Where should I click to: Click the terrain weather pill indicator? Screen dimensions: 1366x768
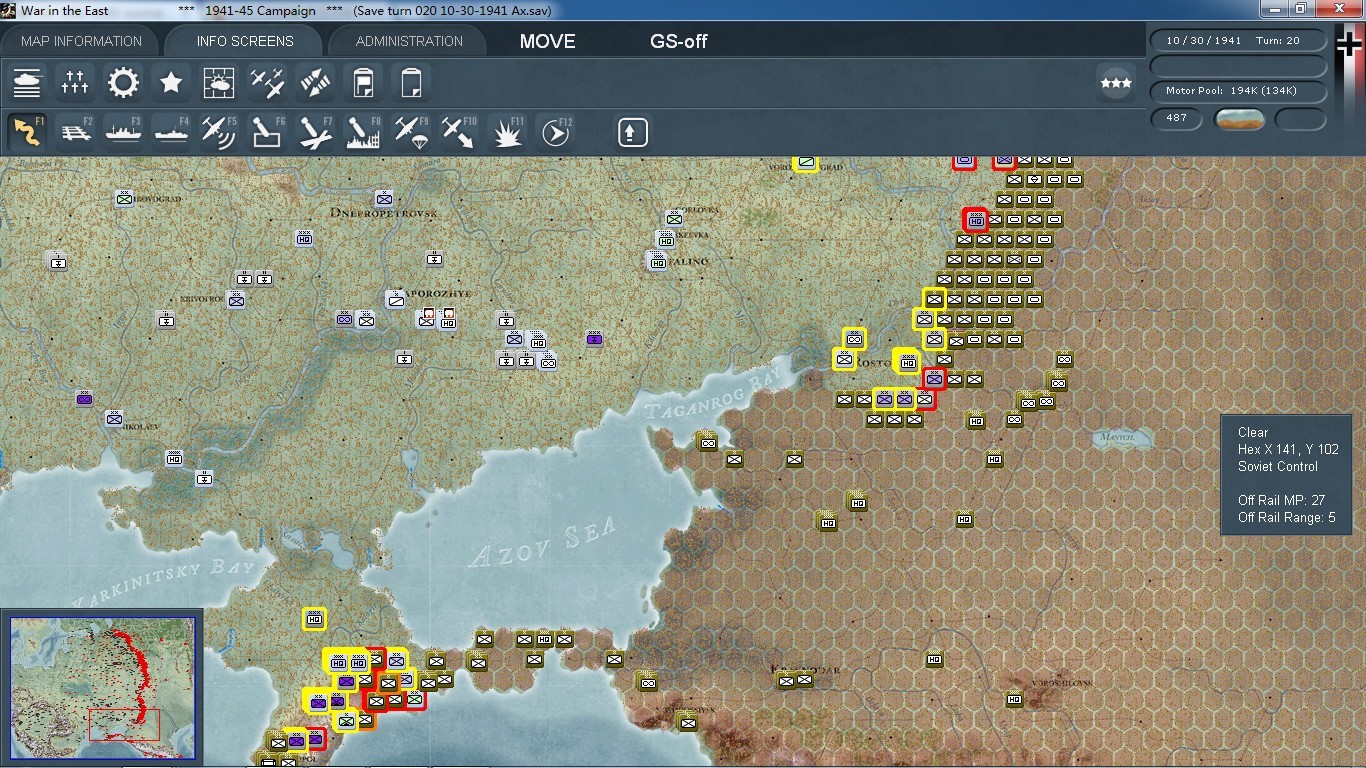pos(1239,119)
